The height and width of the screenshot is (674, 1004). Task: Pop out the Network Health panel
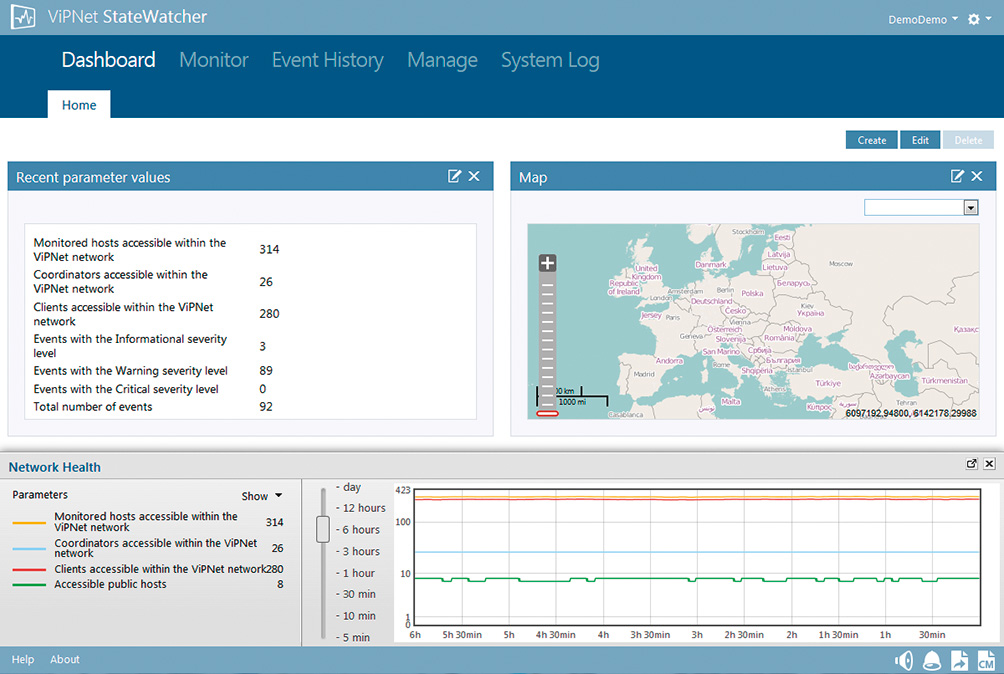pos(971,464)
